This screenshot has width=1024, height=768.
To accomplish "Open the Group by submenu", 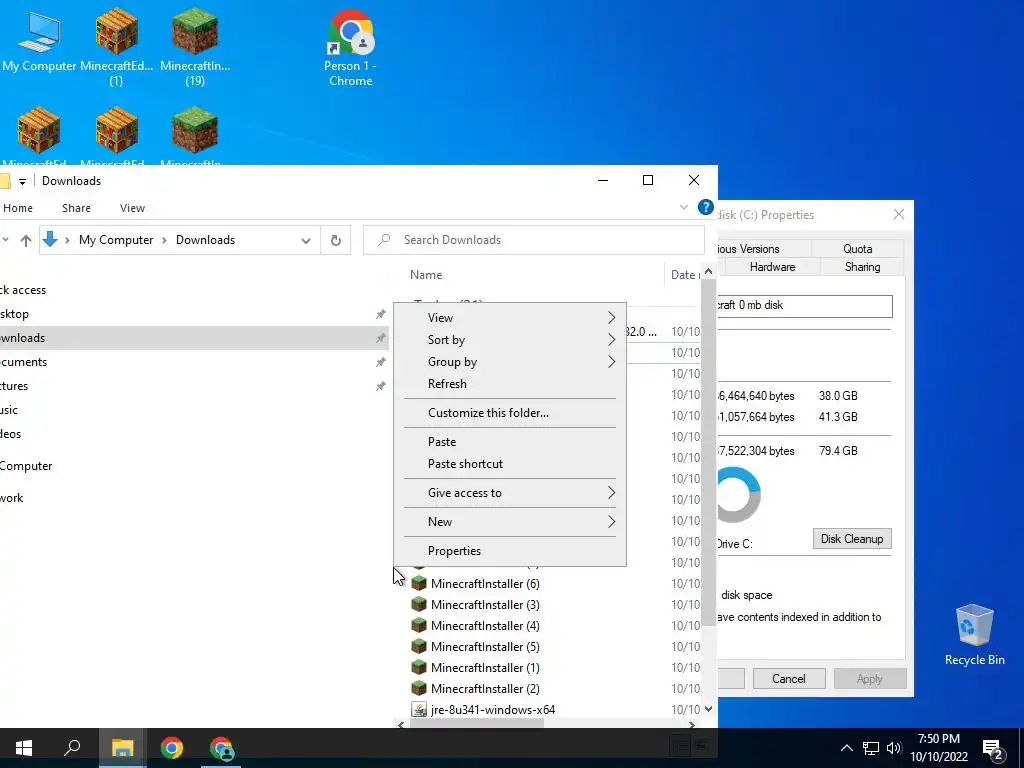I will coord(510,362).
